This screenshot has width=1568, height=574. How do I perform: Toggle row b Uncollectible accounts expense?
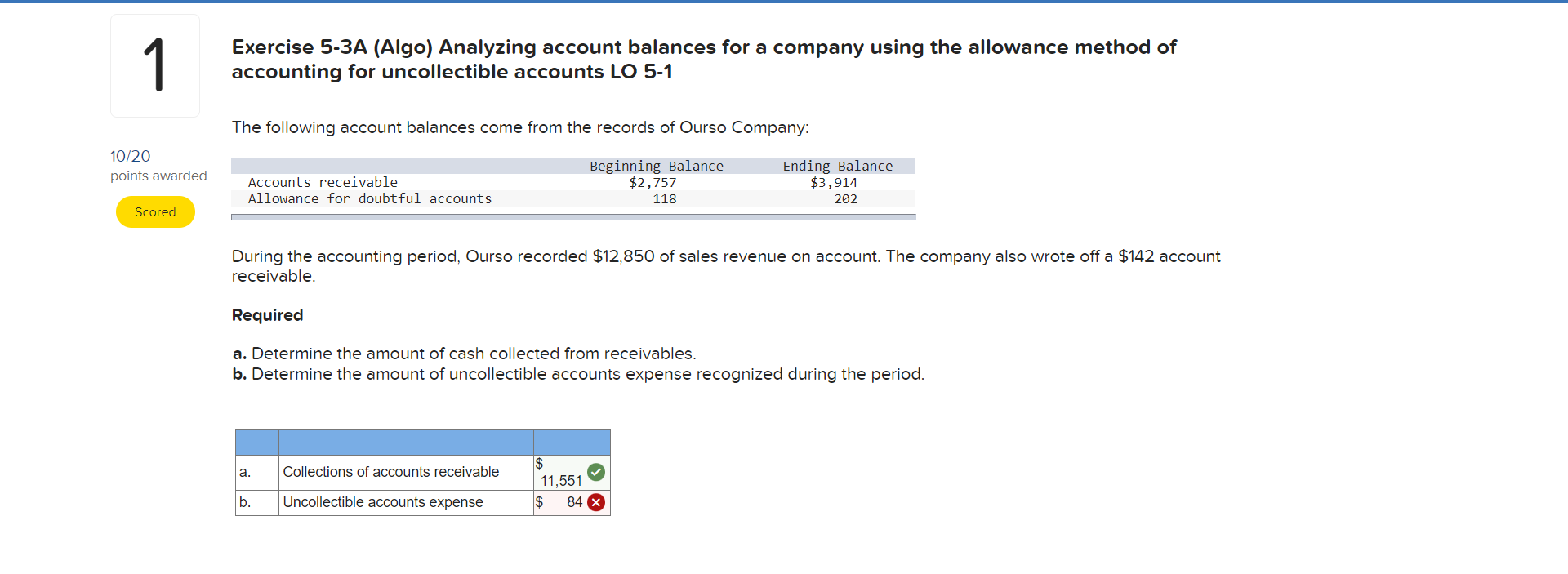click(x=383, y=502)
